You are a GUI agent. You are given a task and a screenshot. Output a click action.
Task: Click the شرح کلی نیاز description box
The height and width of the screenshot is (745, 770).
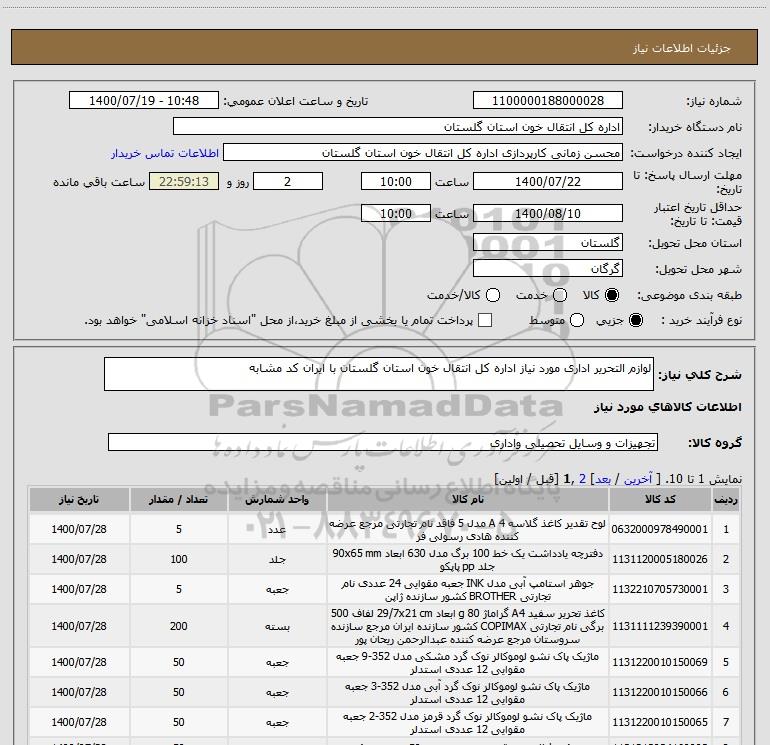click(379, 374)
